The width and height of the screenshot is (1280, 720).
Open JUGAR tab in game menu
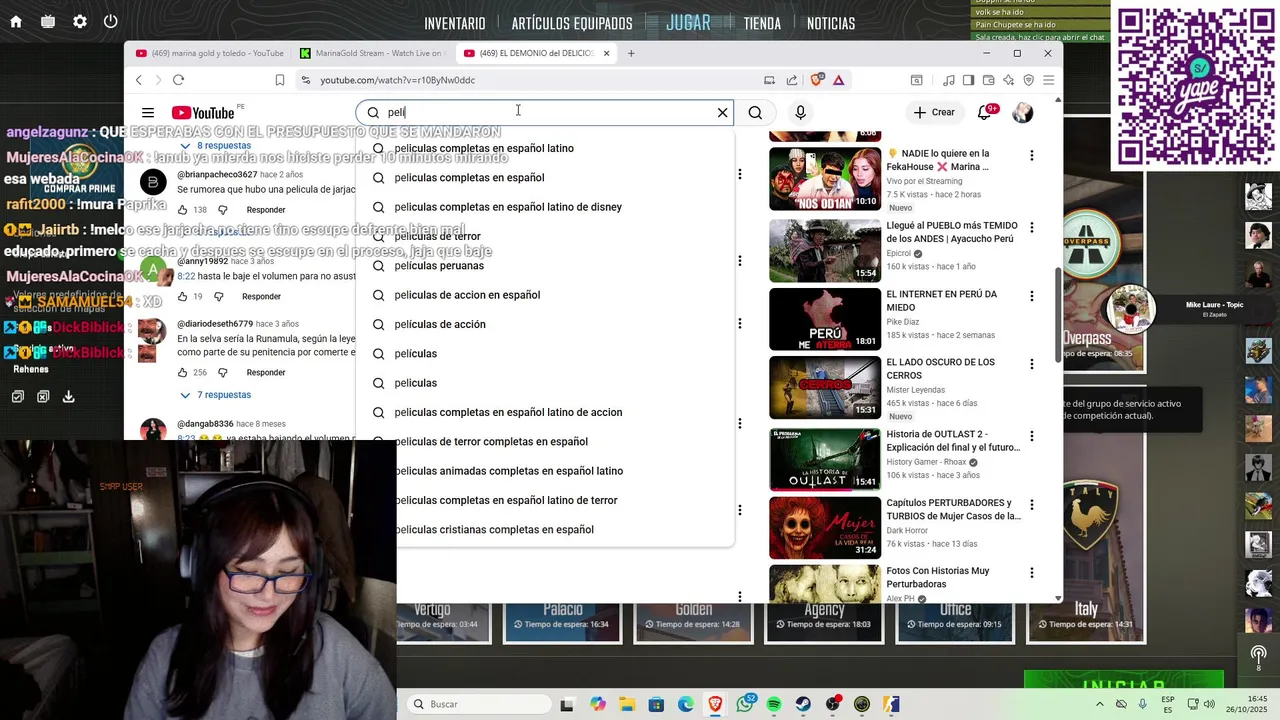tap(688, 23)
